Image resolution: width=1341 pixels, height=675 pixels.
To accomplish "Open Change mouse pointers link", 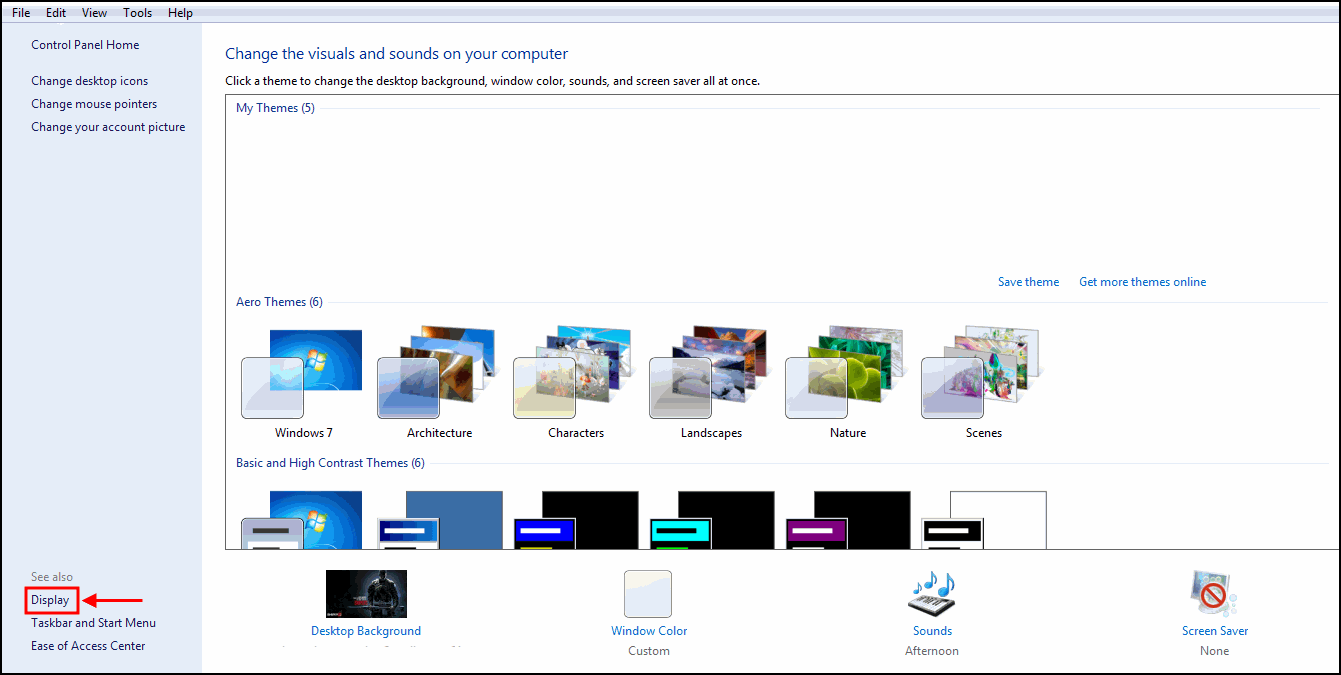I will tap(94, 104).
